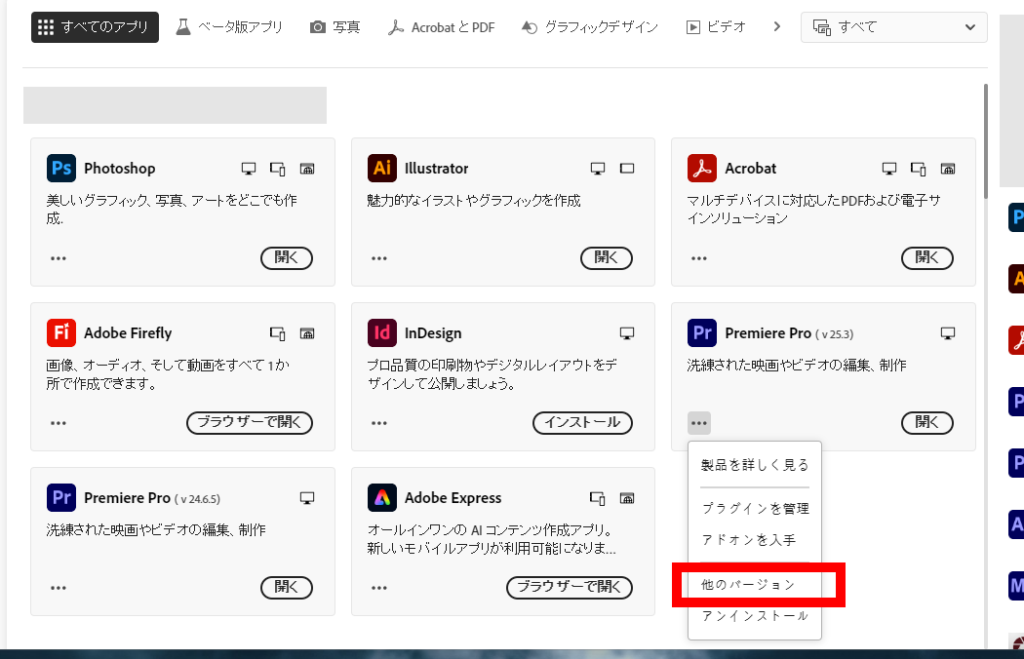The height and width of the screenshot is (659, 1024).
Task: Choose 製品を詳しく見る from the menu
Action: (x=754, y=465)
